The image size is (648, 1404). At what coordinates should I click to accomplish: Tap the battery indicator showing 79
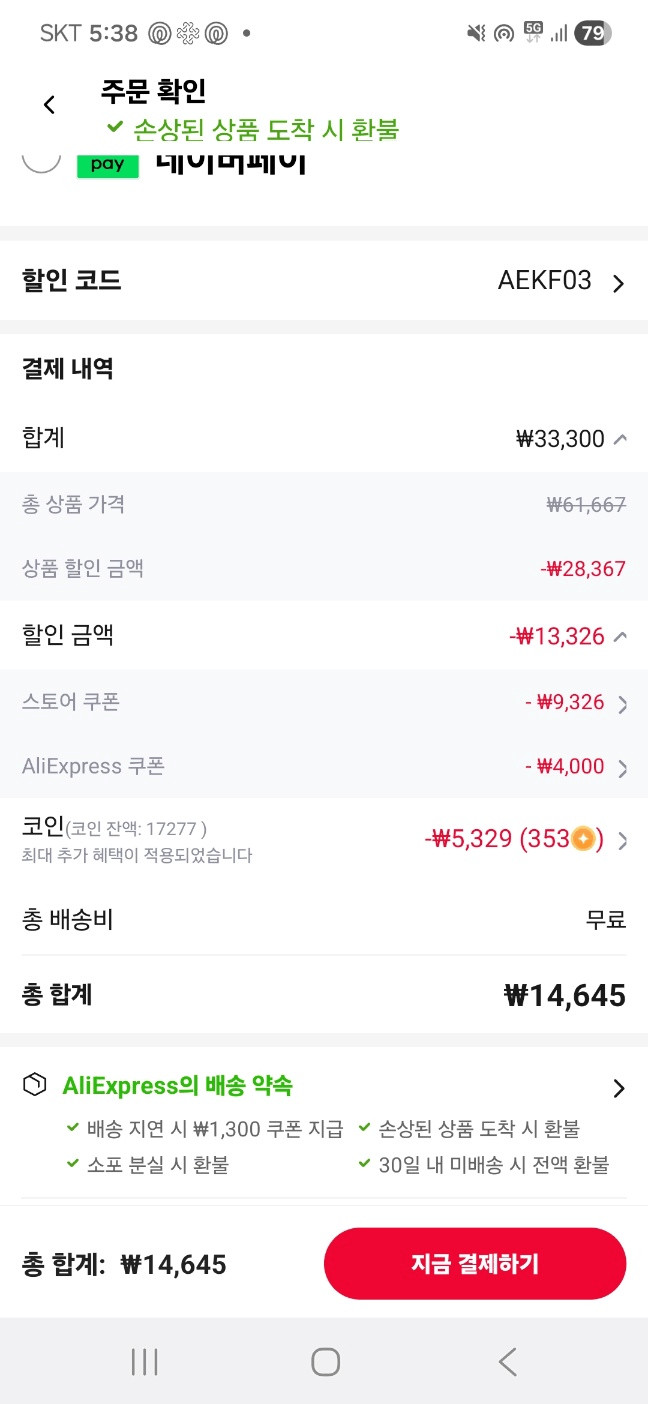click(592, 33)
